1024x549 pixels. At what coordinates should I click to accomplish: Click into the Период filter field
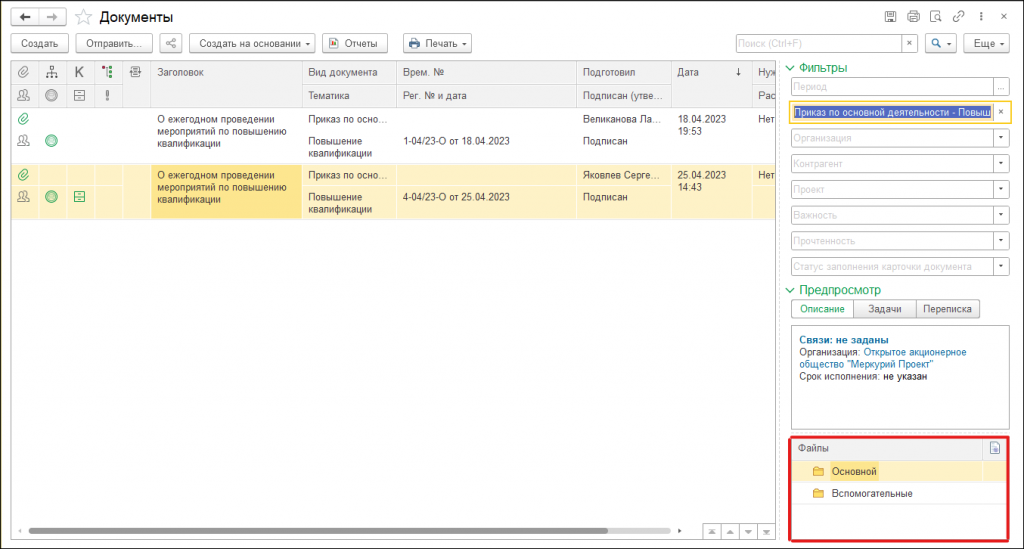click(892, 87)
